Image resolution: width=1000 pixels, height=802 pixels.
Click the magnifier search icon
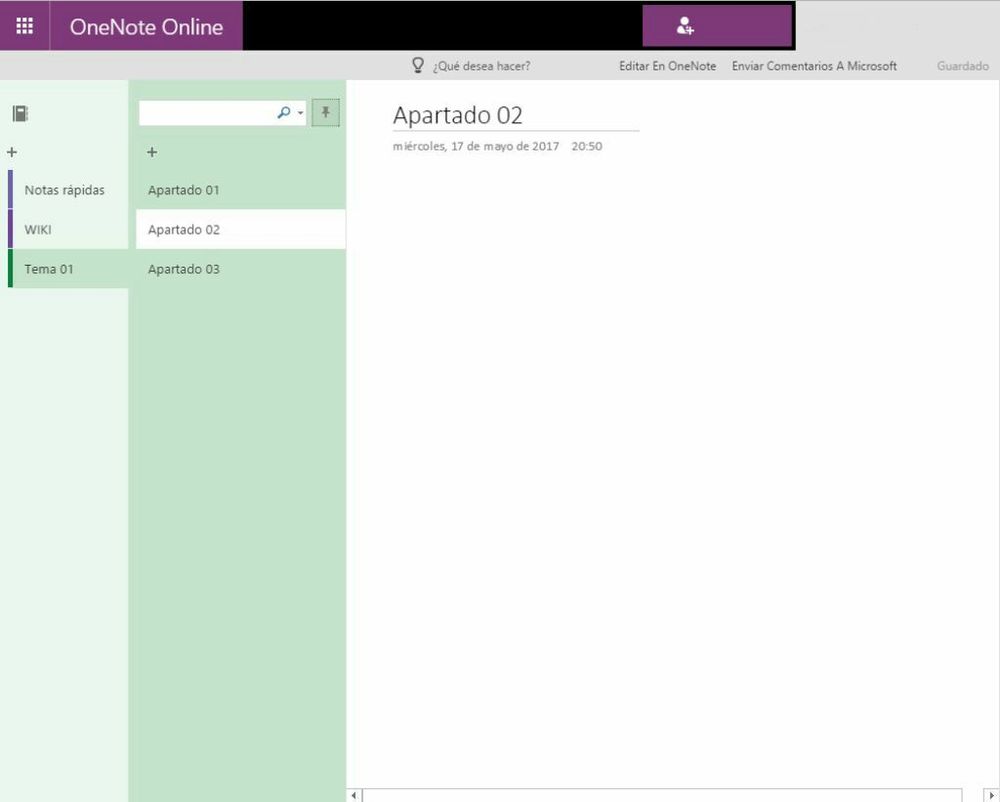point(284,113)
